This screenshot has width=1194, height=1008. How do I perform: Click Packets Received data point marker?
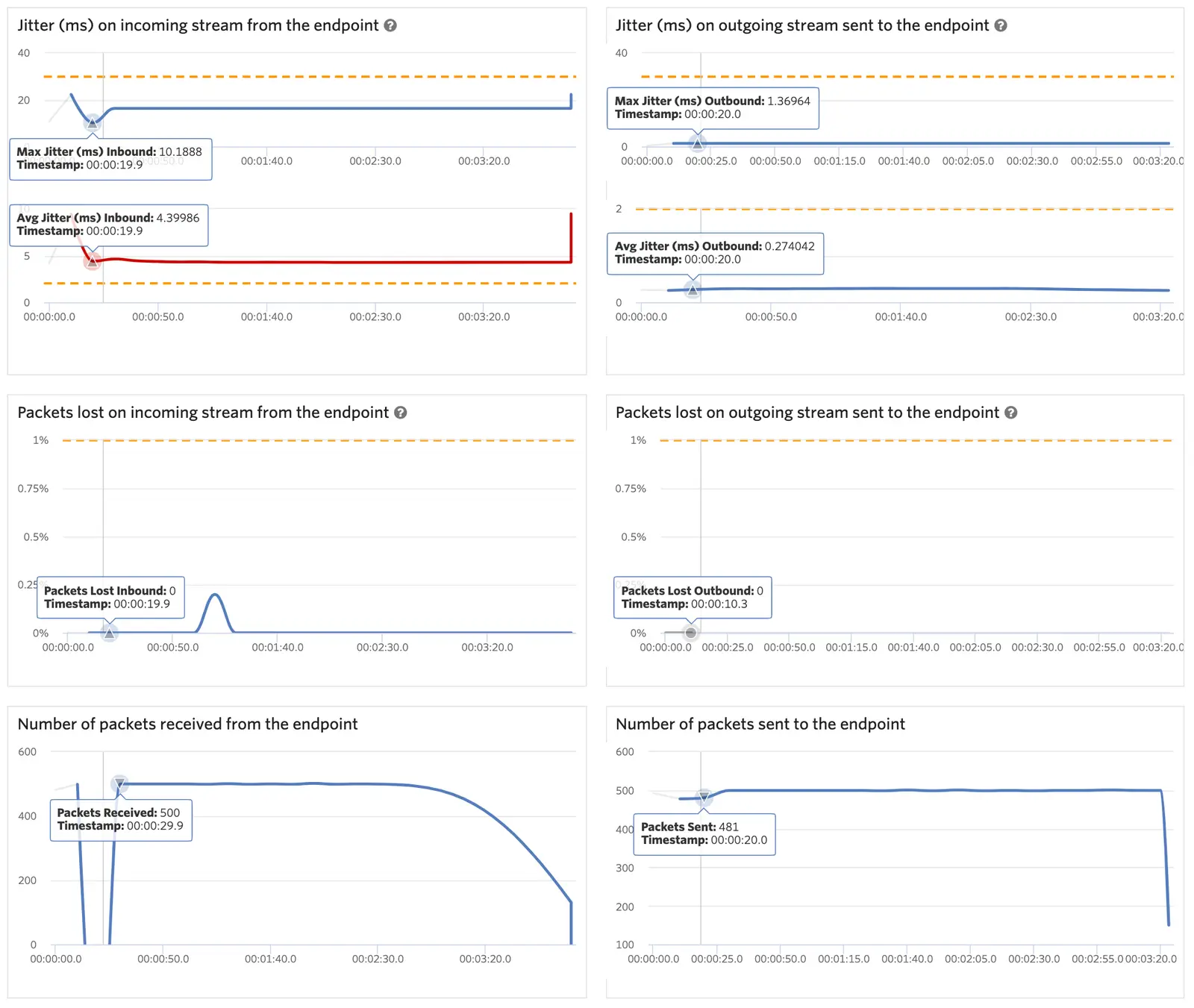[x=119, y=783]
